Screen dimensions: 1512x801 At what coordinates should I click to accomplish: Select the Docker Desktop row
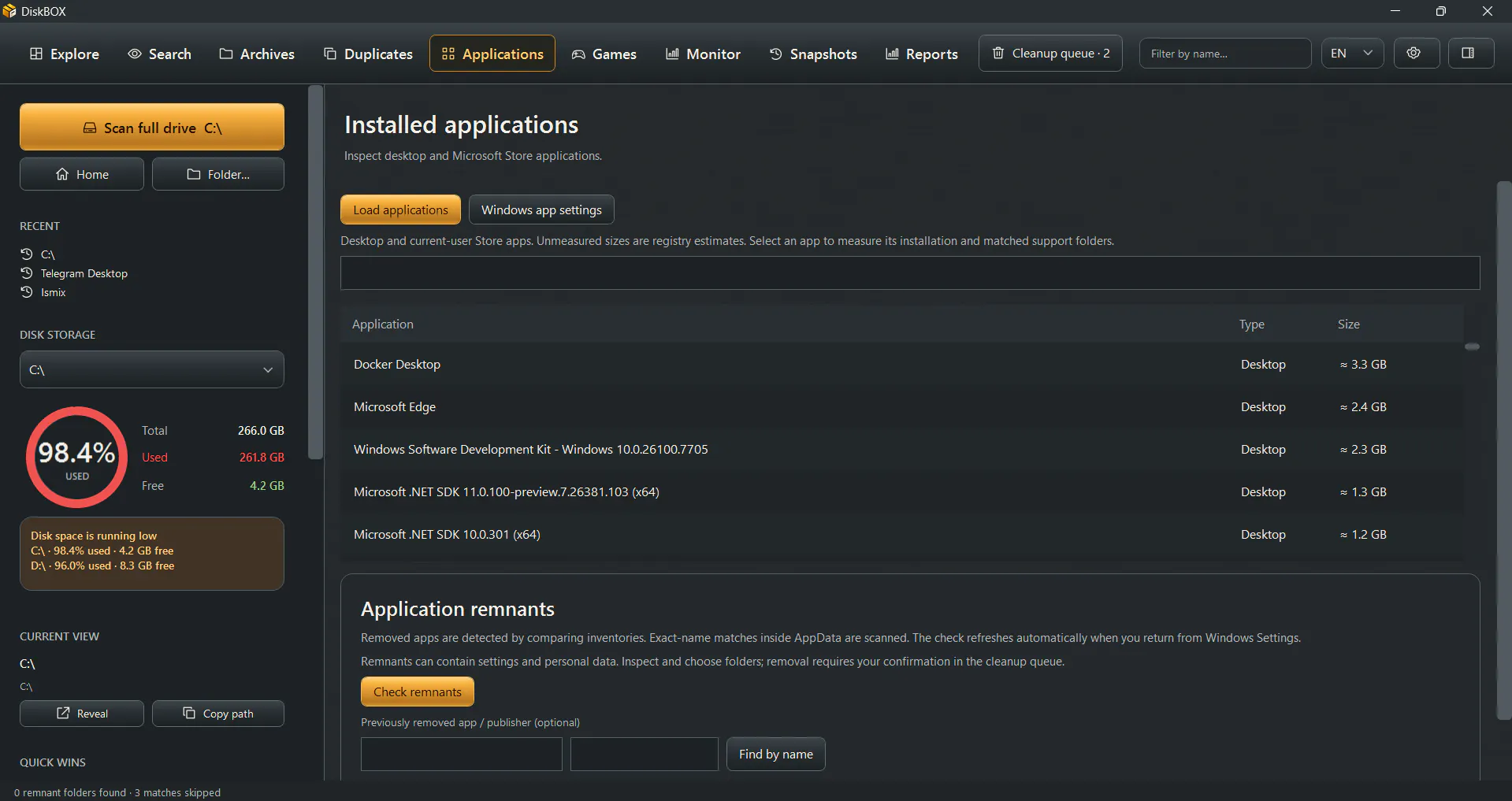(902, 365)
